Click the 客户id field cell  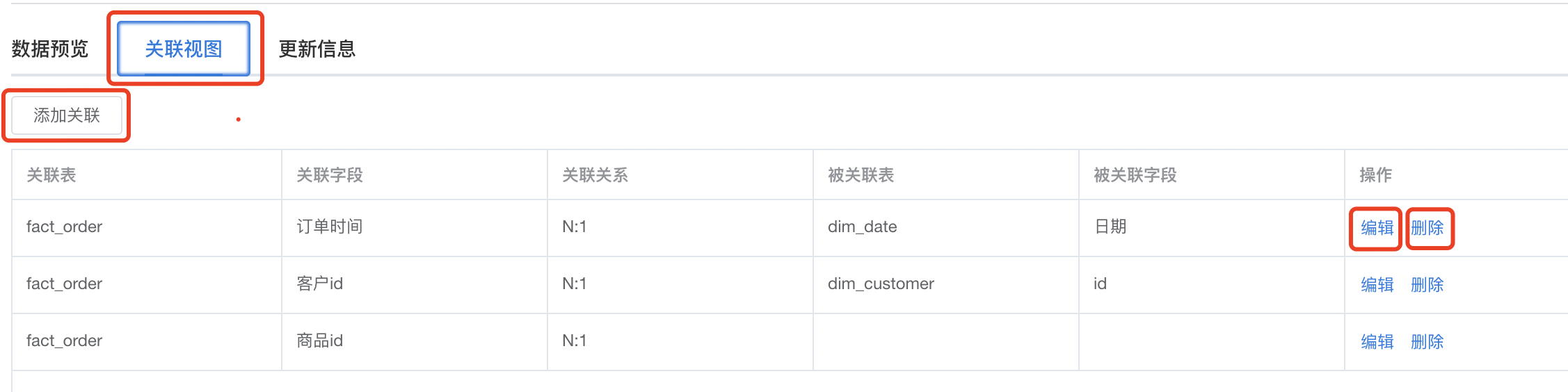click(415, 284)
